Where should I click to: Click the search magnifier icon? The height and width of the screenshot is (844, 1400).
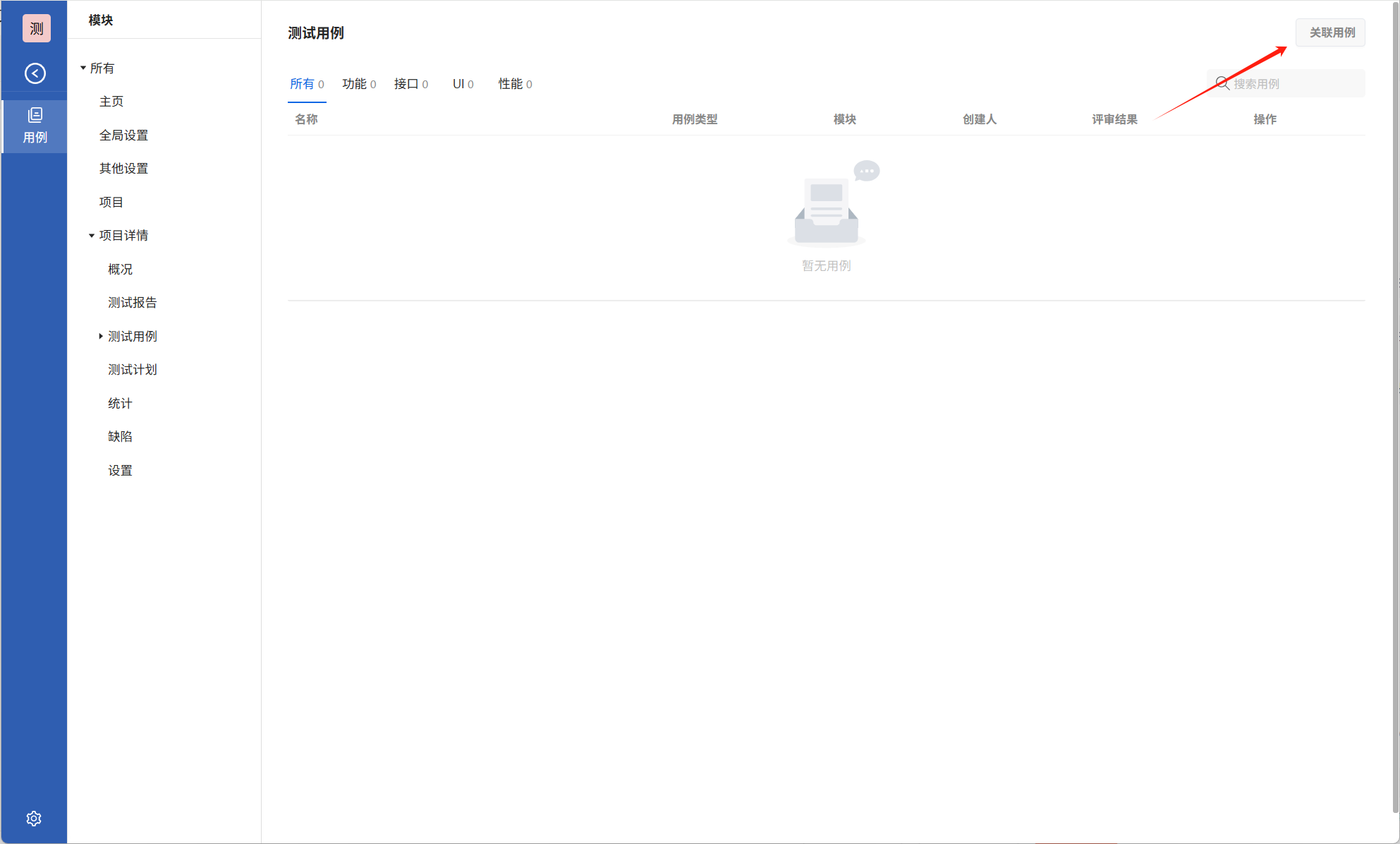[1222, 83]
